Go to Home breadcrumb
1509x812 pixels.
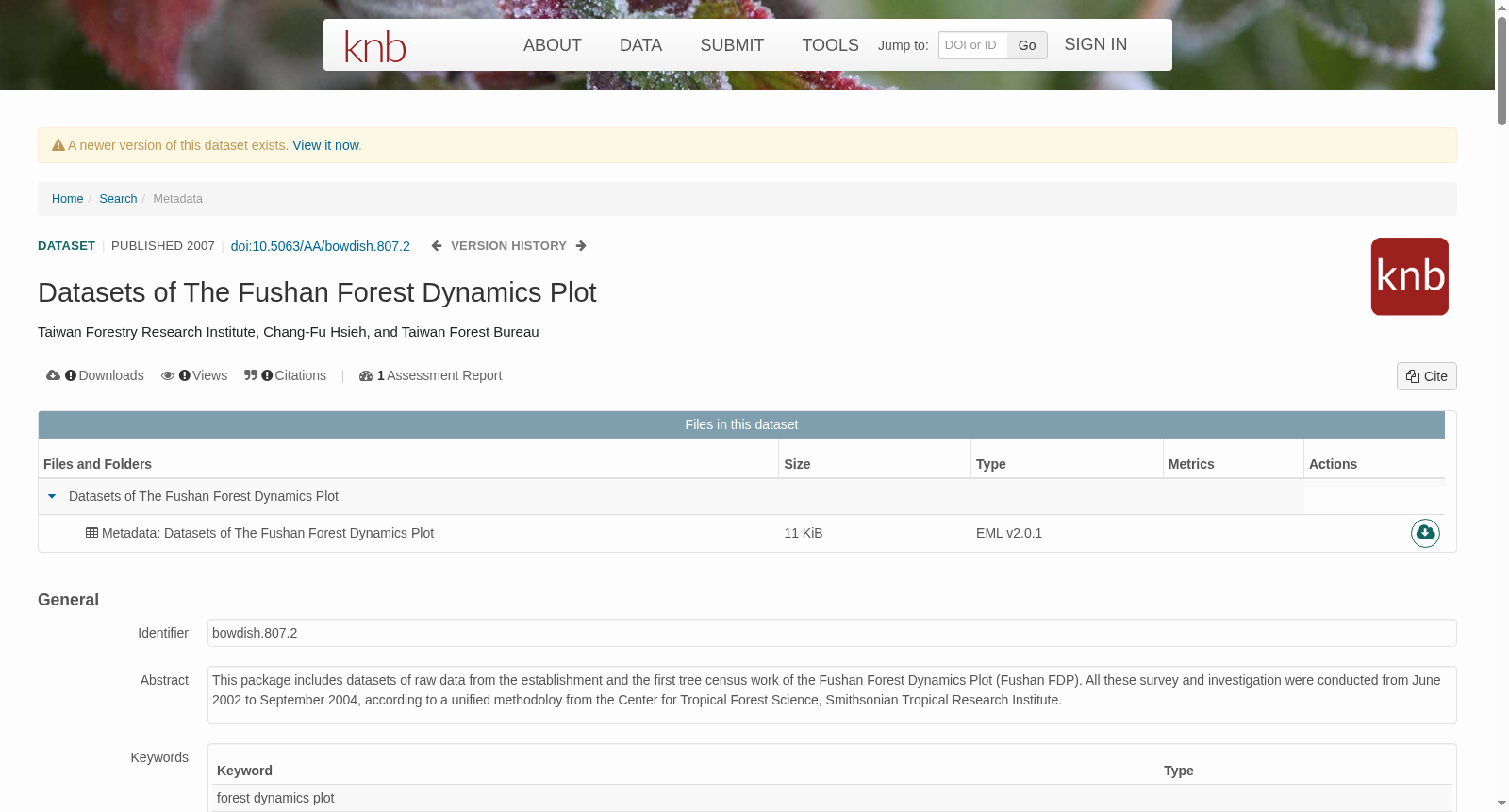[x=67, y=199]
